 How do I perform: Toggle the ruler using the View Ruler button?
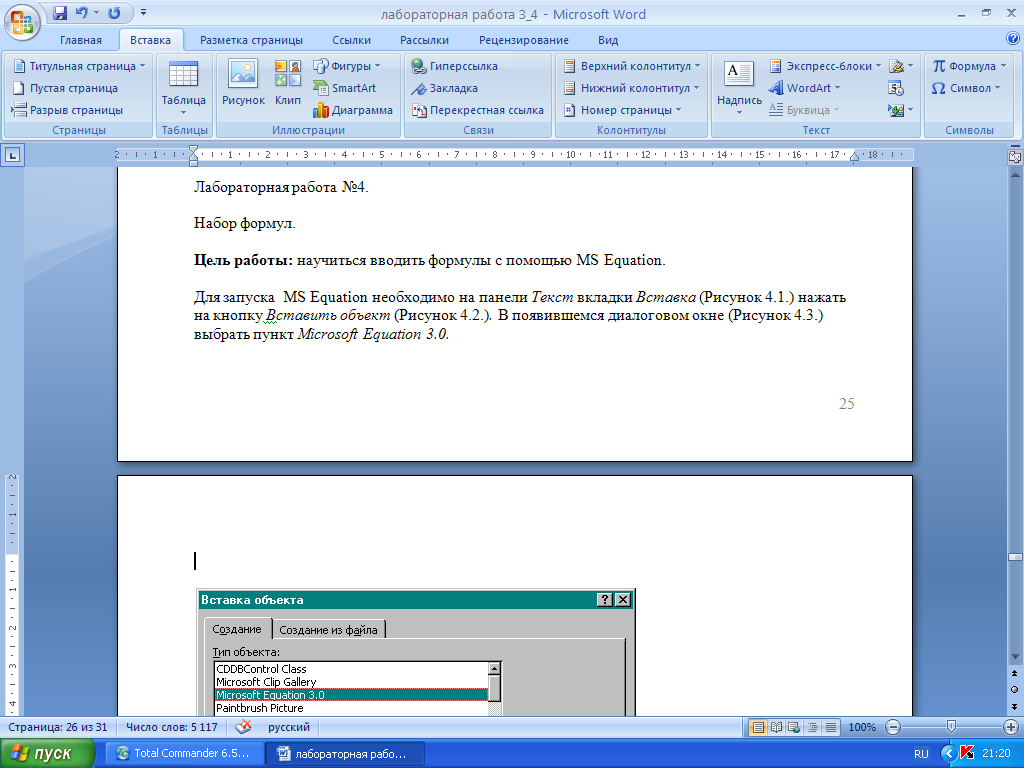coord(1015,156)
